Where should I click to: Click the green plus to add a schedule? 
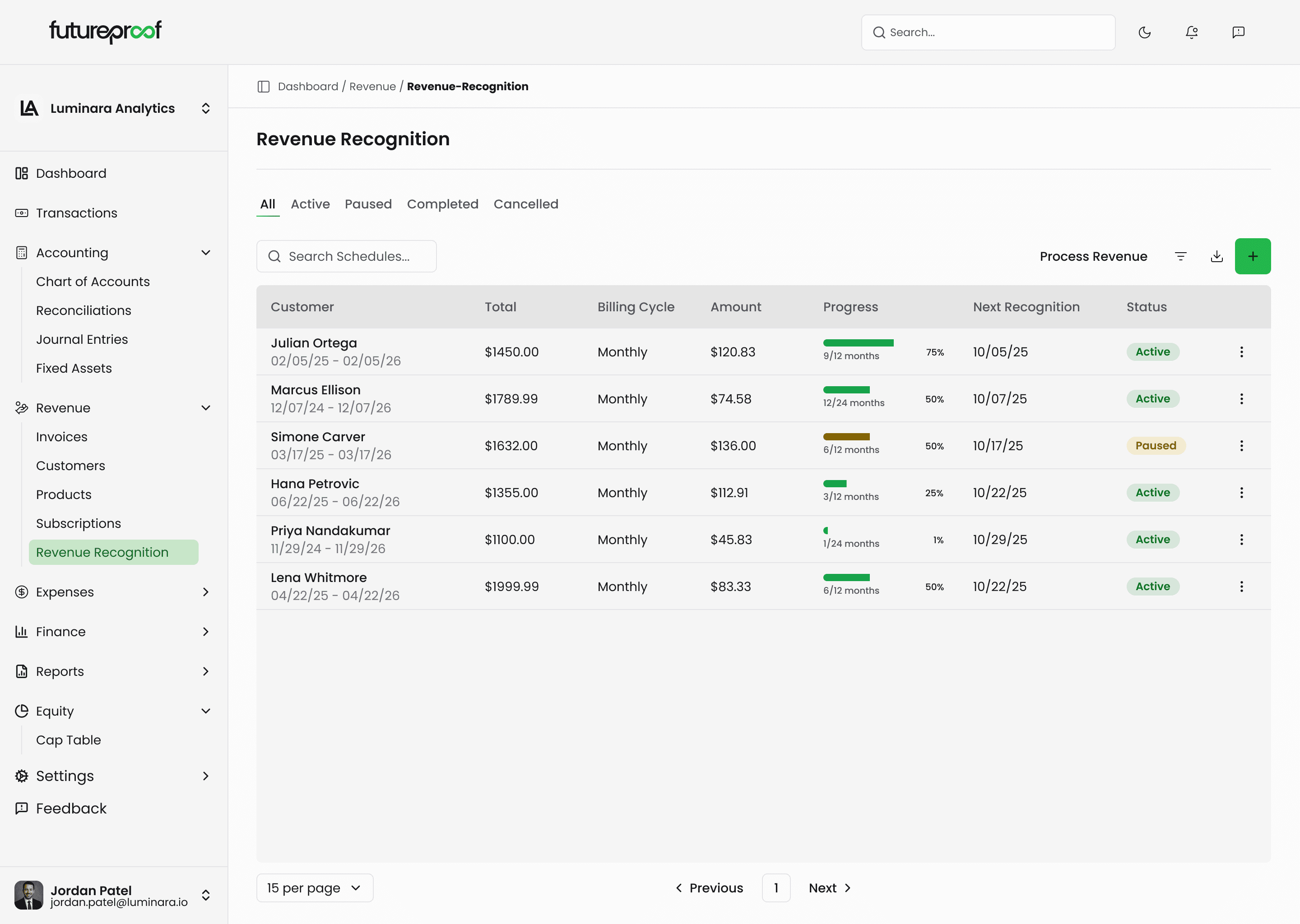click(x=1253, y=256)
